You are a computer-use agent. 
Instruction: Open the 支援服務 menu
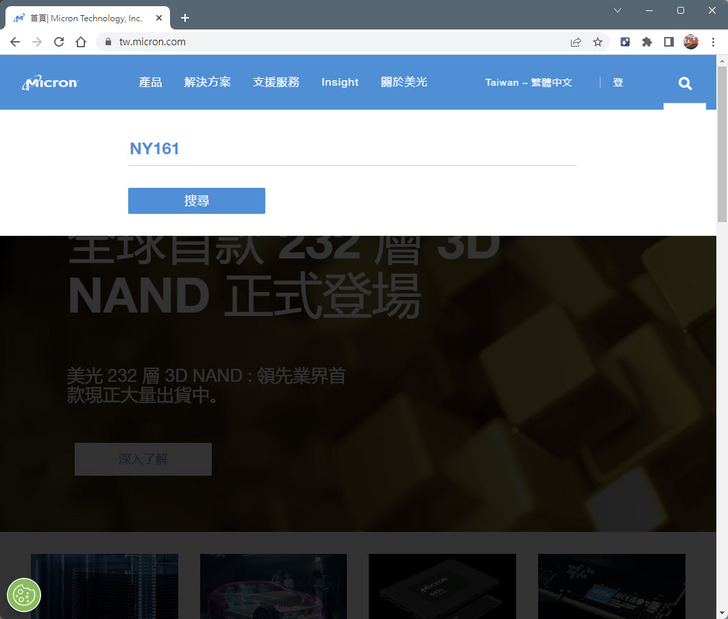pos(276,82)
